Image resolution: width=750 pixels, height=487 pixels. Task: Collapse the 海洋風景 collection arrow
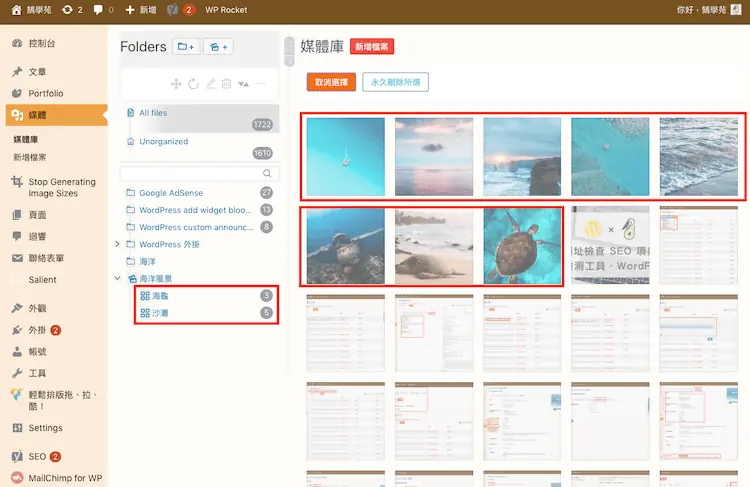coord(117,278)
